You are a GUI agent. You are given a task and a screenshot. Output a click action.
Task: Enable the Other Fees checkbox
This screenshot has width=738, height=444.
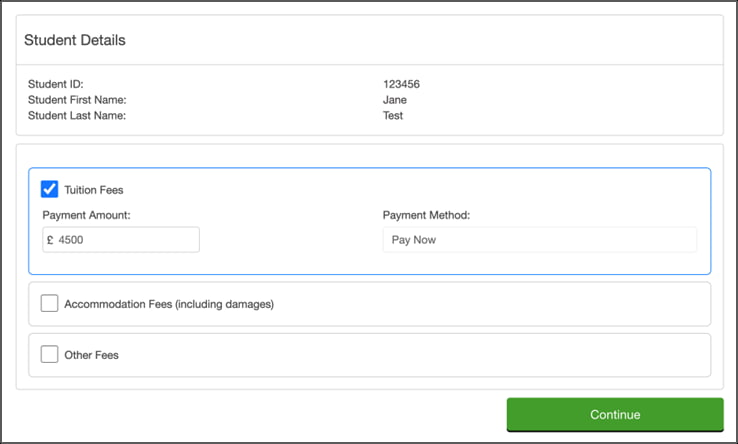point(49,354)
